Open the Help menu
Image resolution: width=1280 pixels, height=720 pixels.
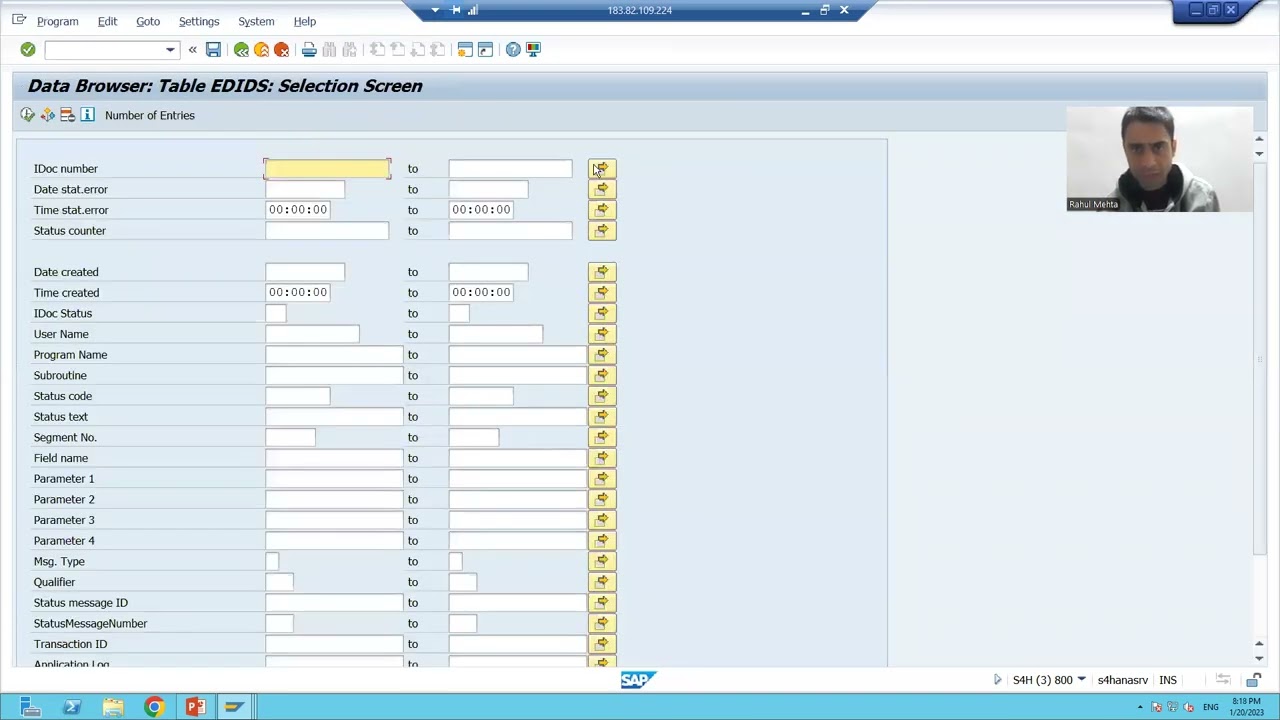304,21
